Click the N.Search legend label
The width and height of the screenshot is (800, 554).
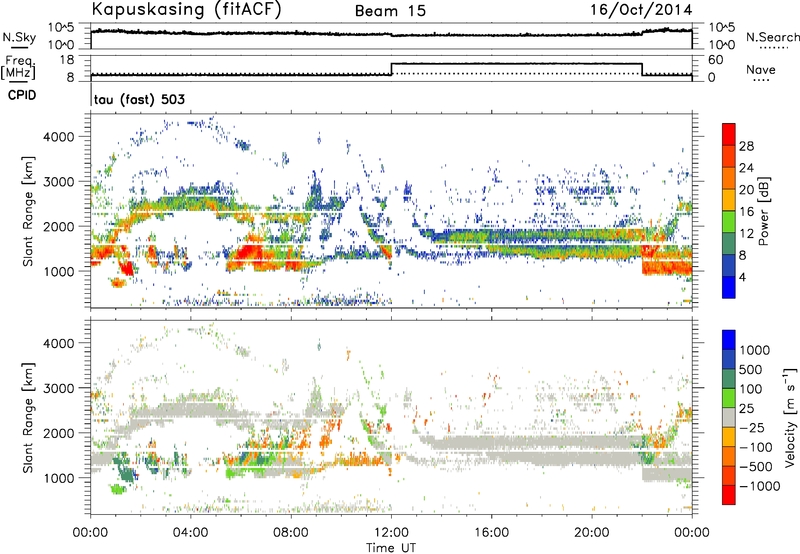pyautogui.click(x=773, y=37)
